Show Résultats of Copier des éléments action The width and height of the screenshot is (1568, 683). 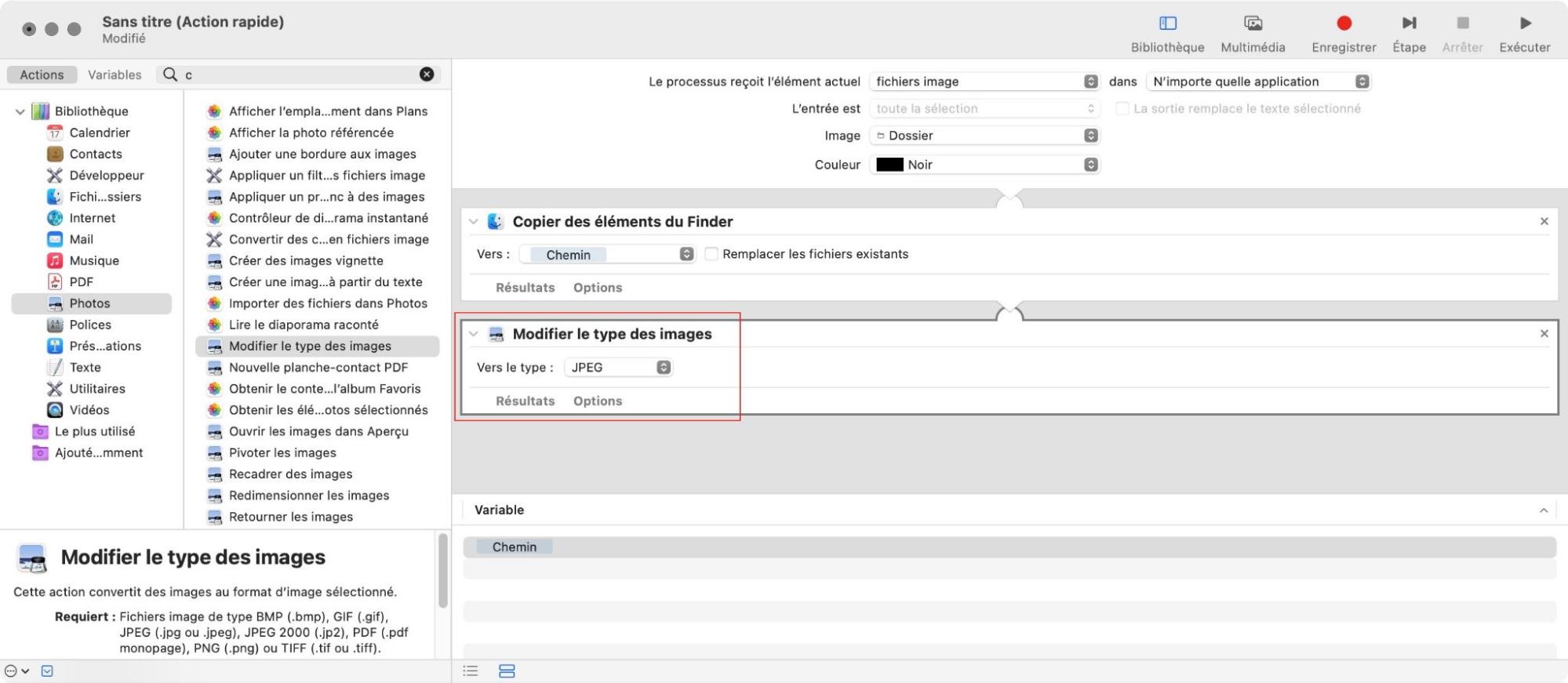[x=525, y=288]
